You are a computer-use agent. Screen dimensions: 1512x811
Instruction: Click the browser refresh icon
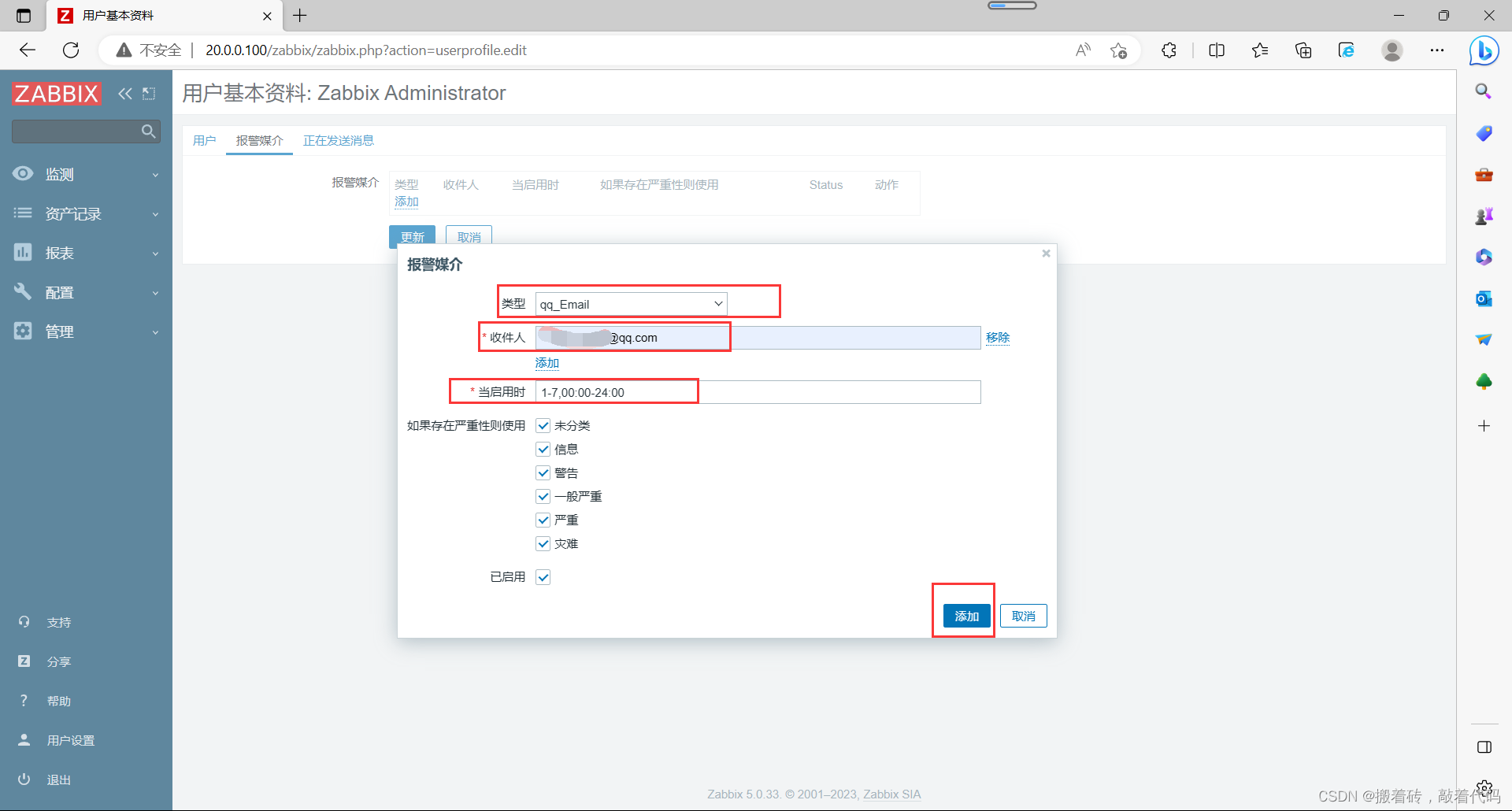point(71,50)
